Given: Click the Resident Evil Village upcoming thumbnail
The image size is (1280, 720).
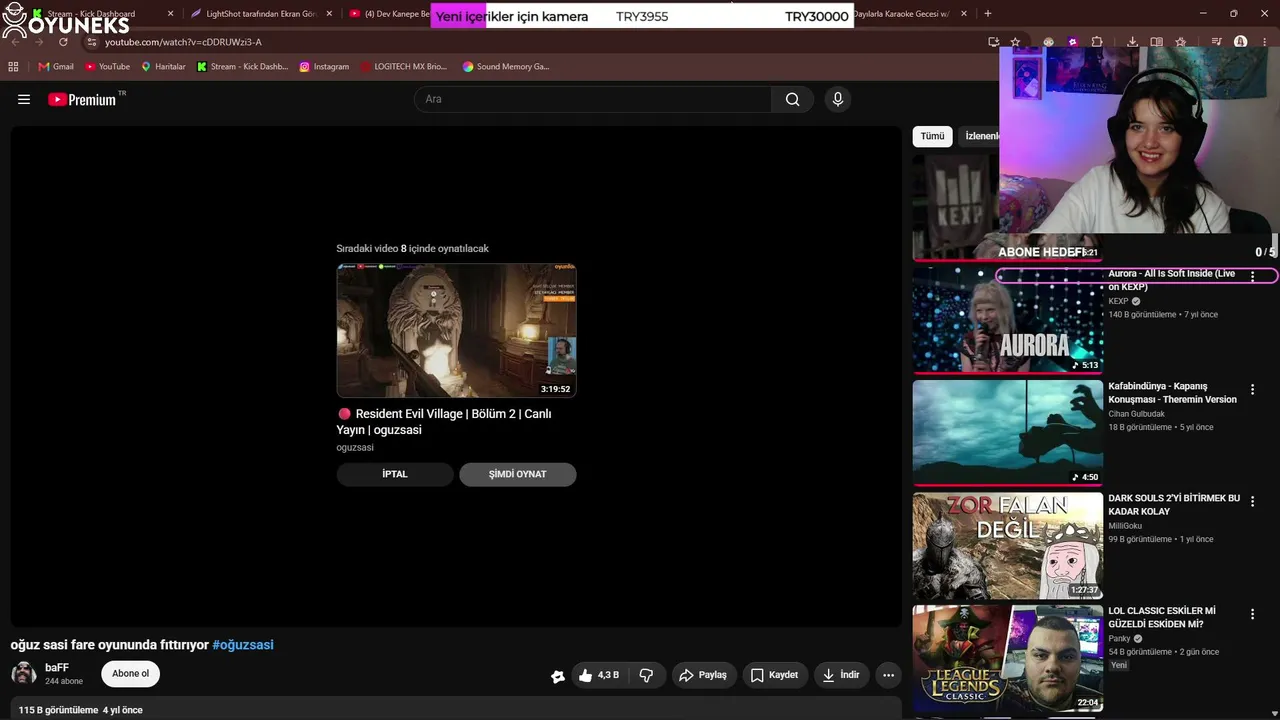Looking at the screenshot, I should pos(456,330).
